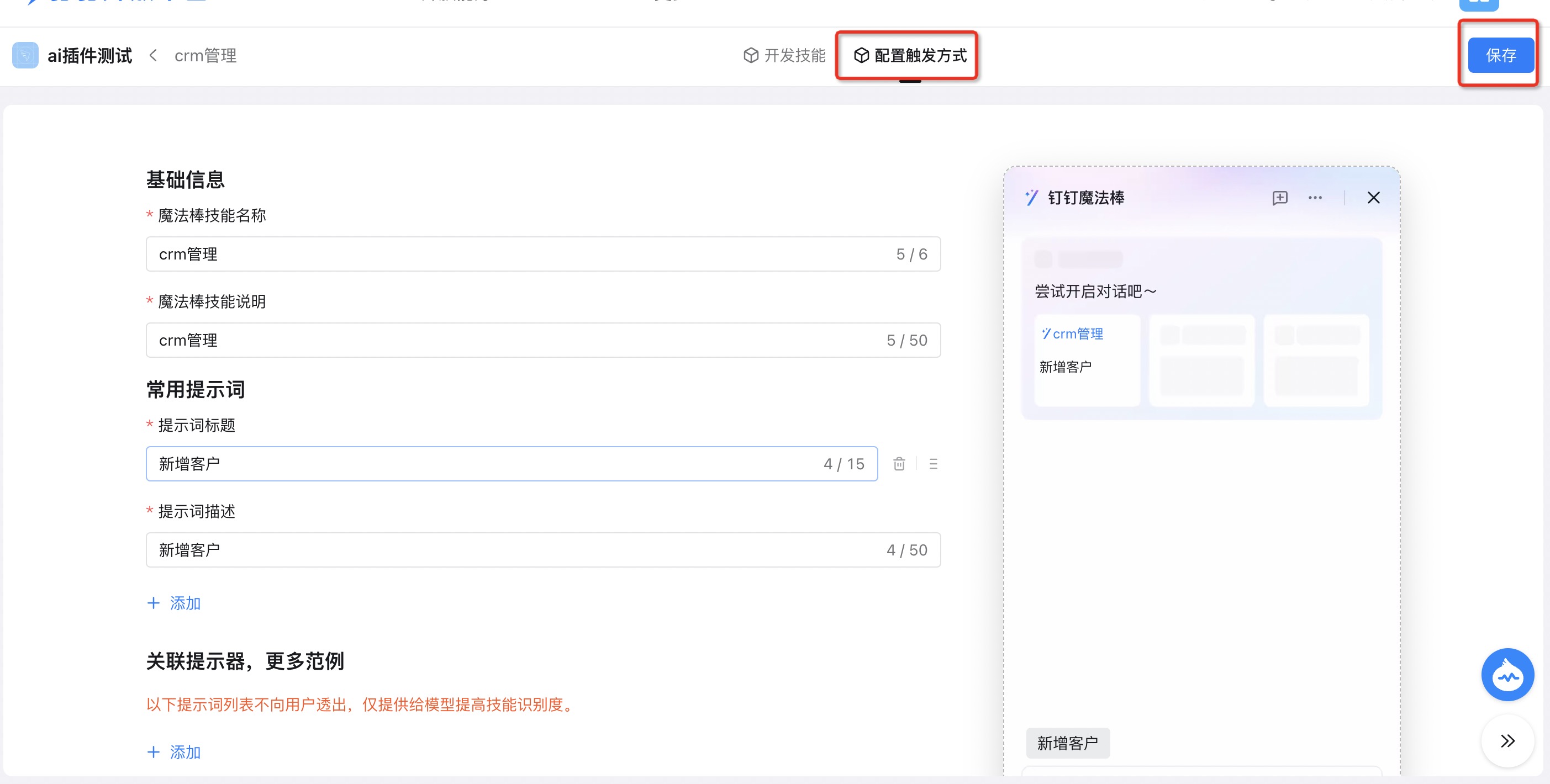Image resolution: width=1550 pixels, height=784 pixels.
Task: Click the red hint text about 提示词列表
Action: 362,704
